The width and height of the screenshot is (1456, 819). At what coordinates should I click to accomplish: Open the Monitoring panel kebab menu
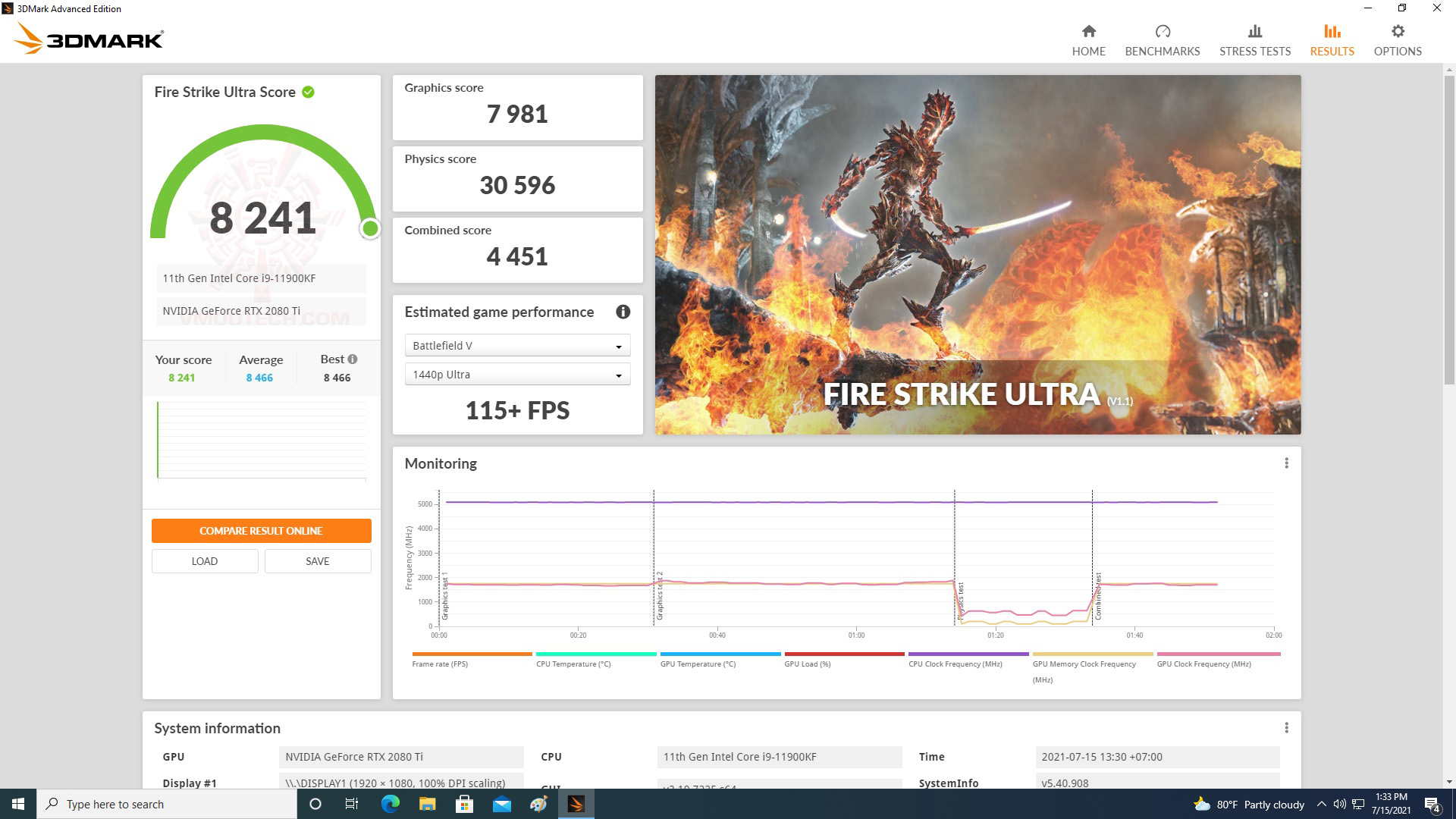(x=1286, y=462)
